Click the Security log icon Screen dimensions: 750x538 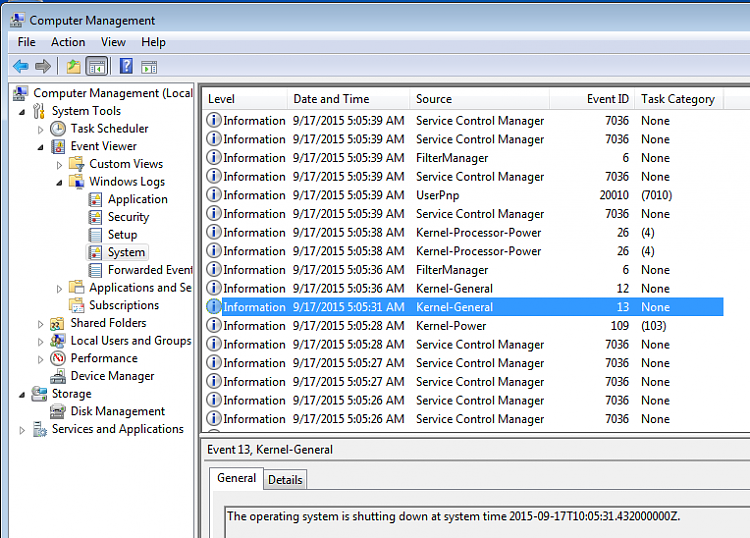click(95, 217)
